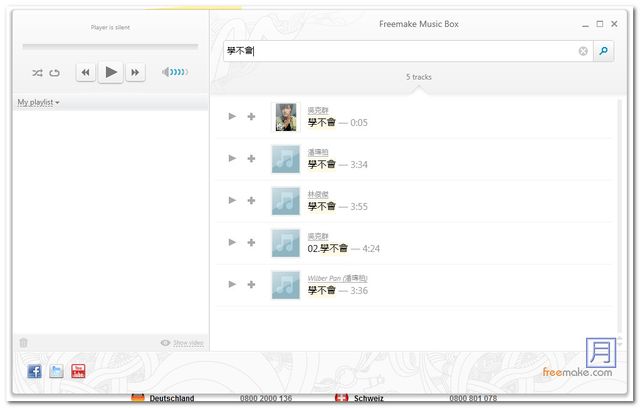Open the artist link above the 0:05 track
Screen dimensions: 640x408
click(318, 111)
